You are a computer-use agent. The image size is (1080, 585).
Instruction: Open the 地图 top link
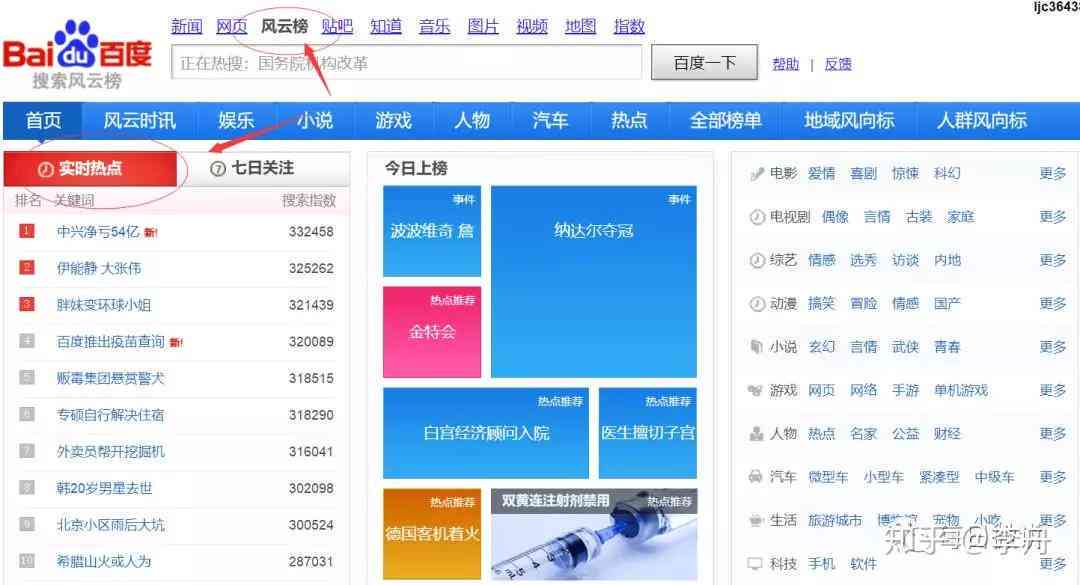581,26
